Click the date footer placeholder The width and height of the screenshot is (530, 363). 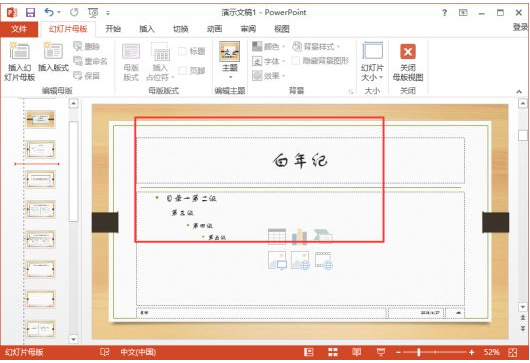(416, 313)
